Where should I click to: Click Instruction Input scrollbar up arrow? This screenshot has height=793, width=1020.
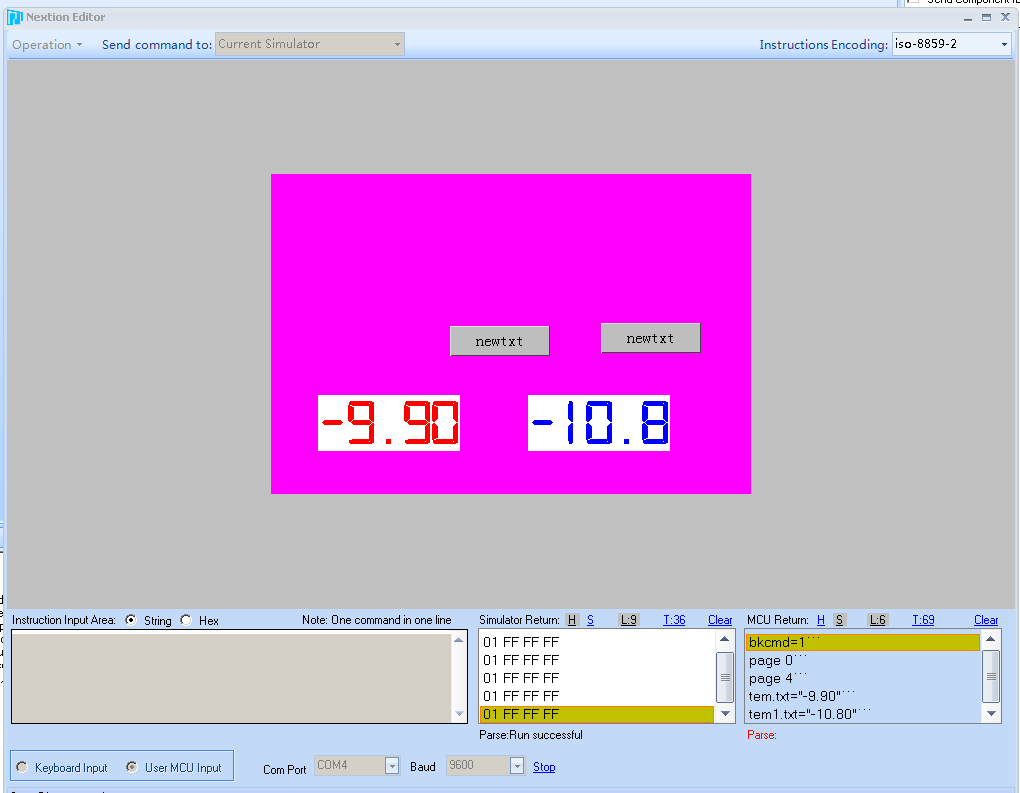coord(459,641)
